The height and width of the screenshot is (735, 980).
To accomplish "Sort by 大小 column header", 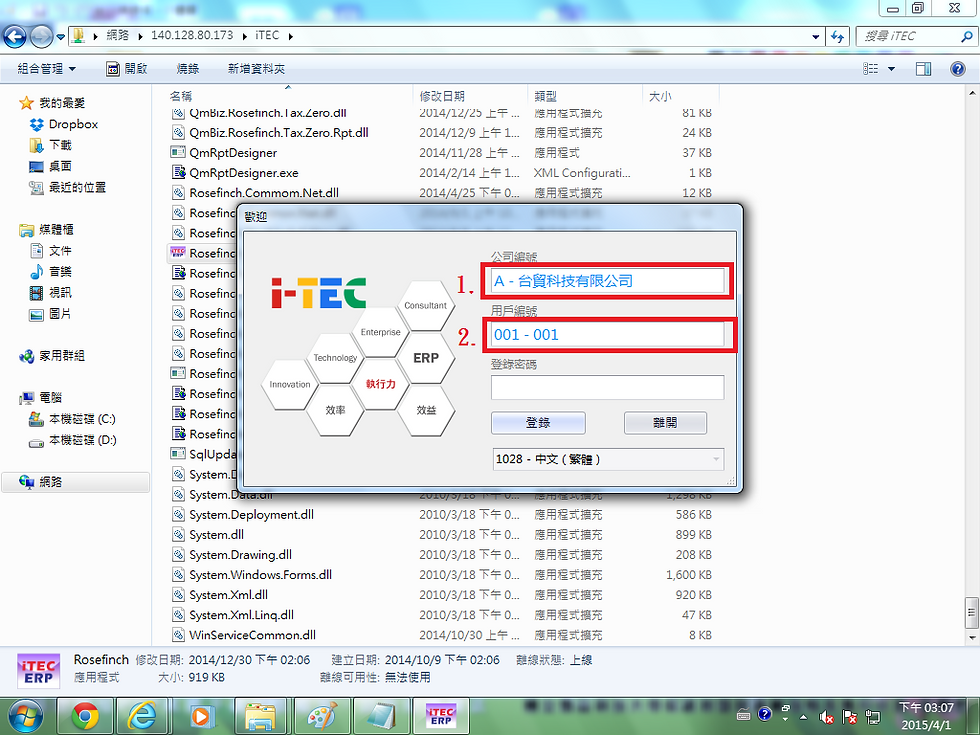I will tap(660, 96).
